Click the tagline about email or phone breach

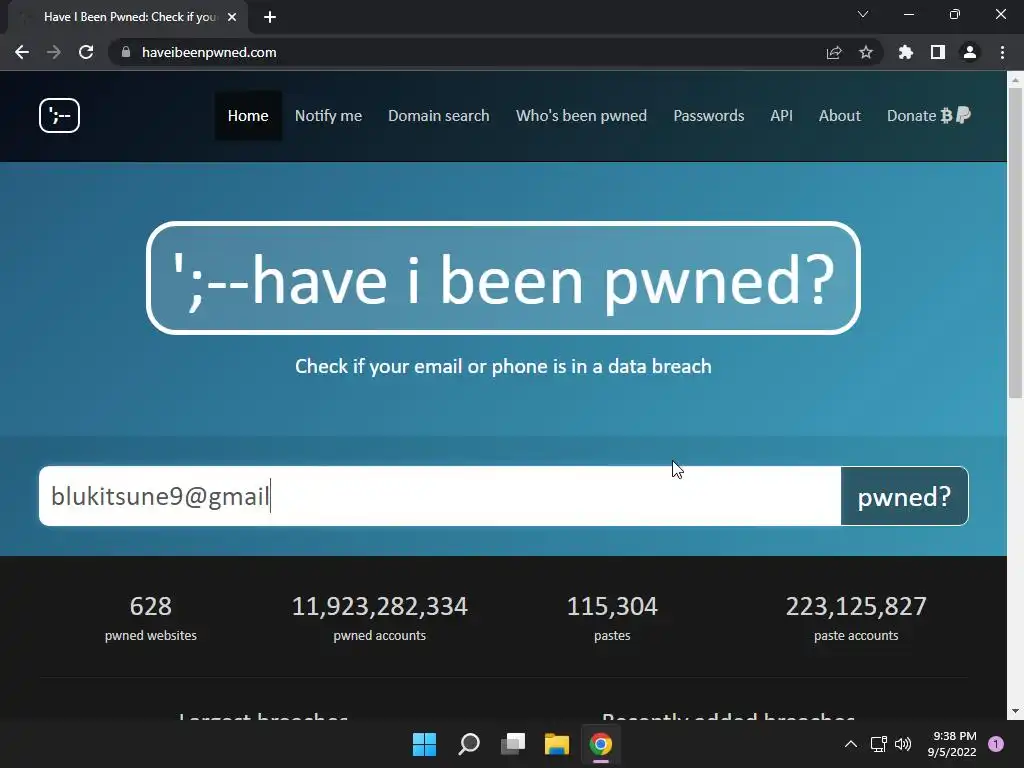pos(504,366)
